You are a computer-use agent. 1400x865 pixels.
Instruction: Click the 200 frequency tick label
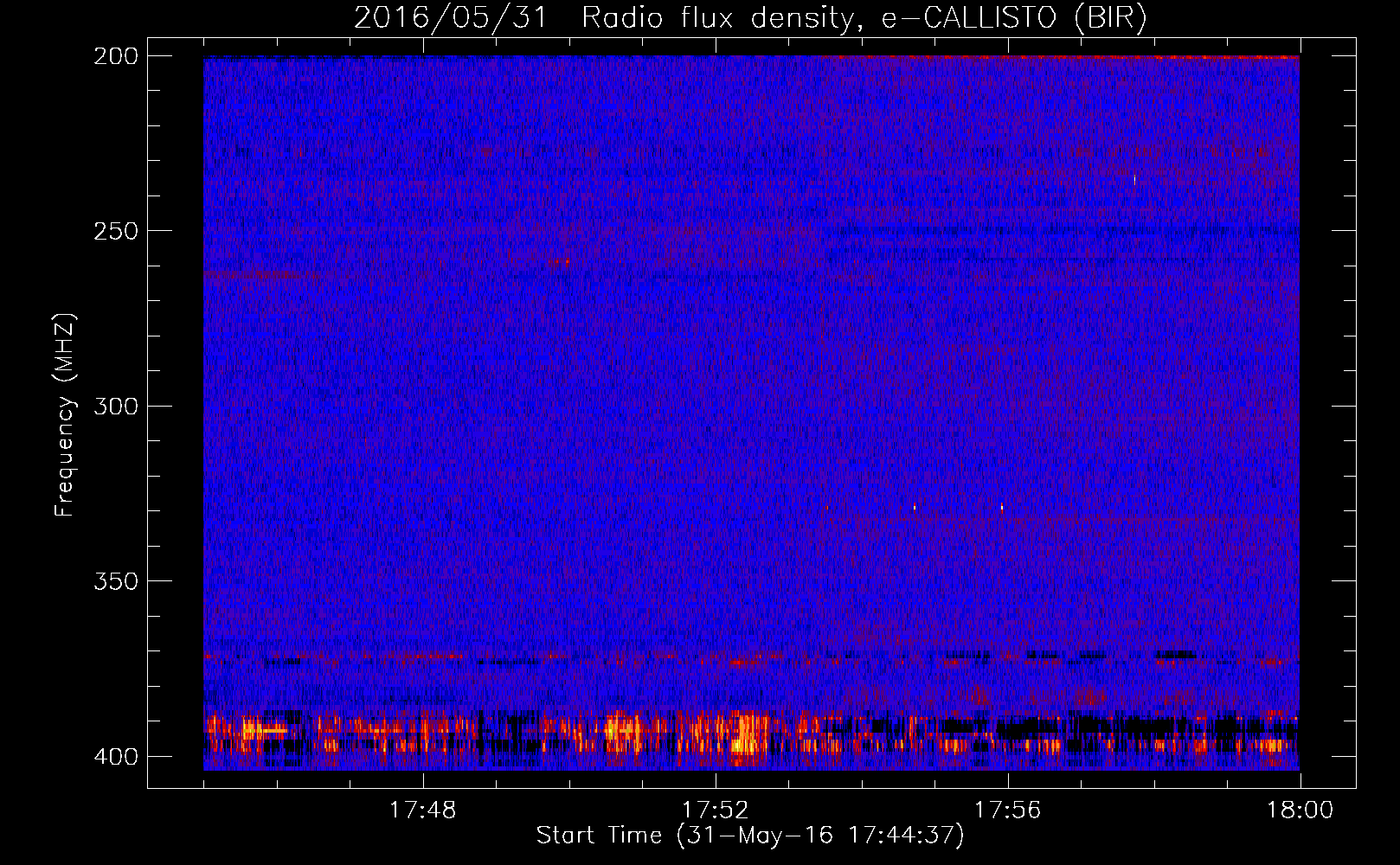(115, 56)
